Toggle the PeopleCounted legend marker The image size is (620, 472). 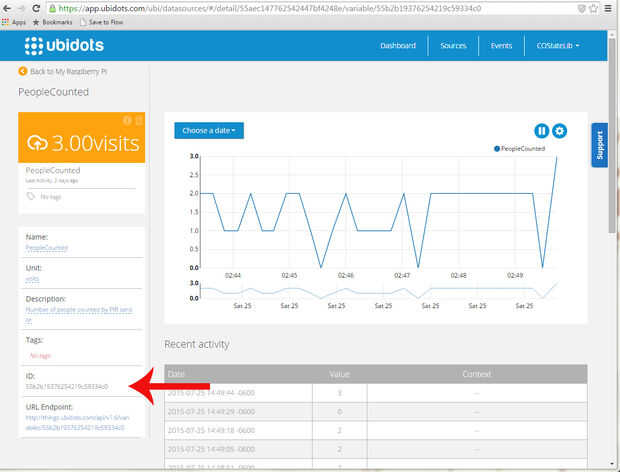pyautogui.click(x=497, y=149)
